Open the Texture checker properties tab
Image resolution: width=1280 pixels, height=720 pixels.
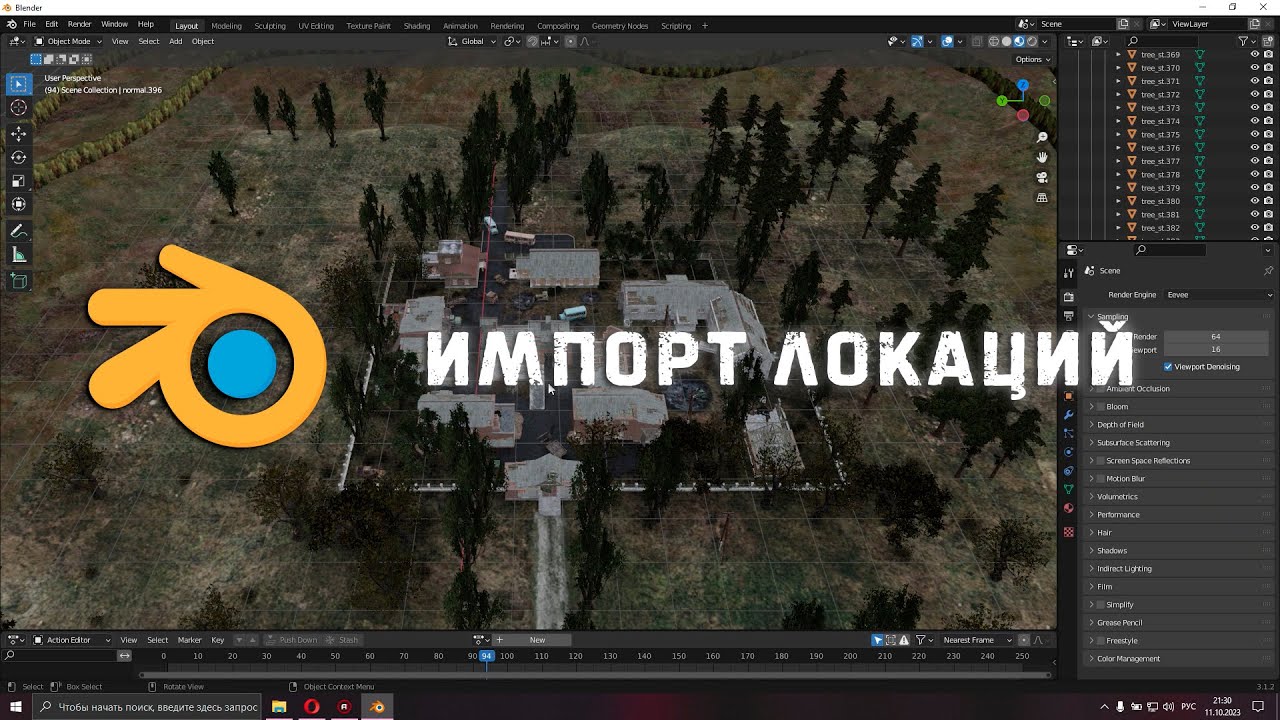pos(1068,532)
